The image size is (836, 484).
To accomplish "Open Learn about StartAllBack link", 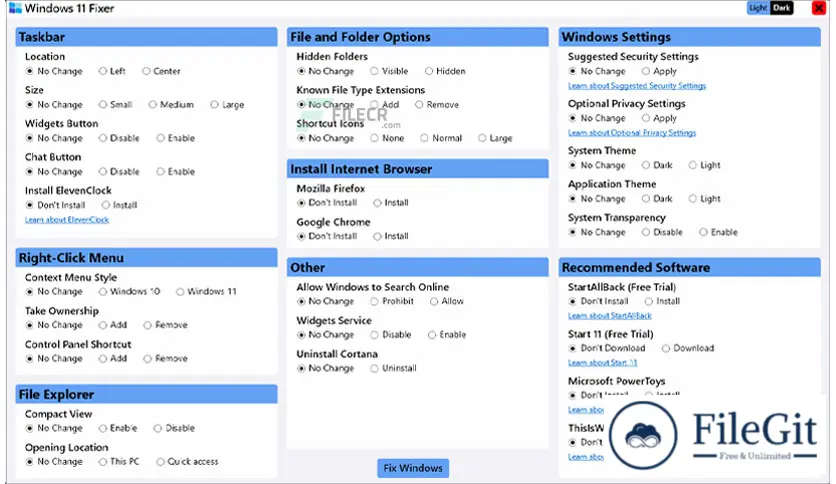I will [609, 316].
